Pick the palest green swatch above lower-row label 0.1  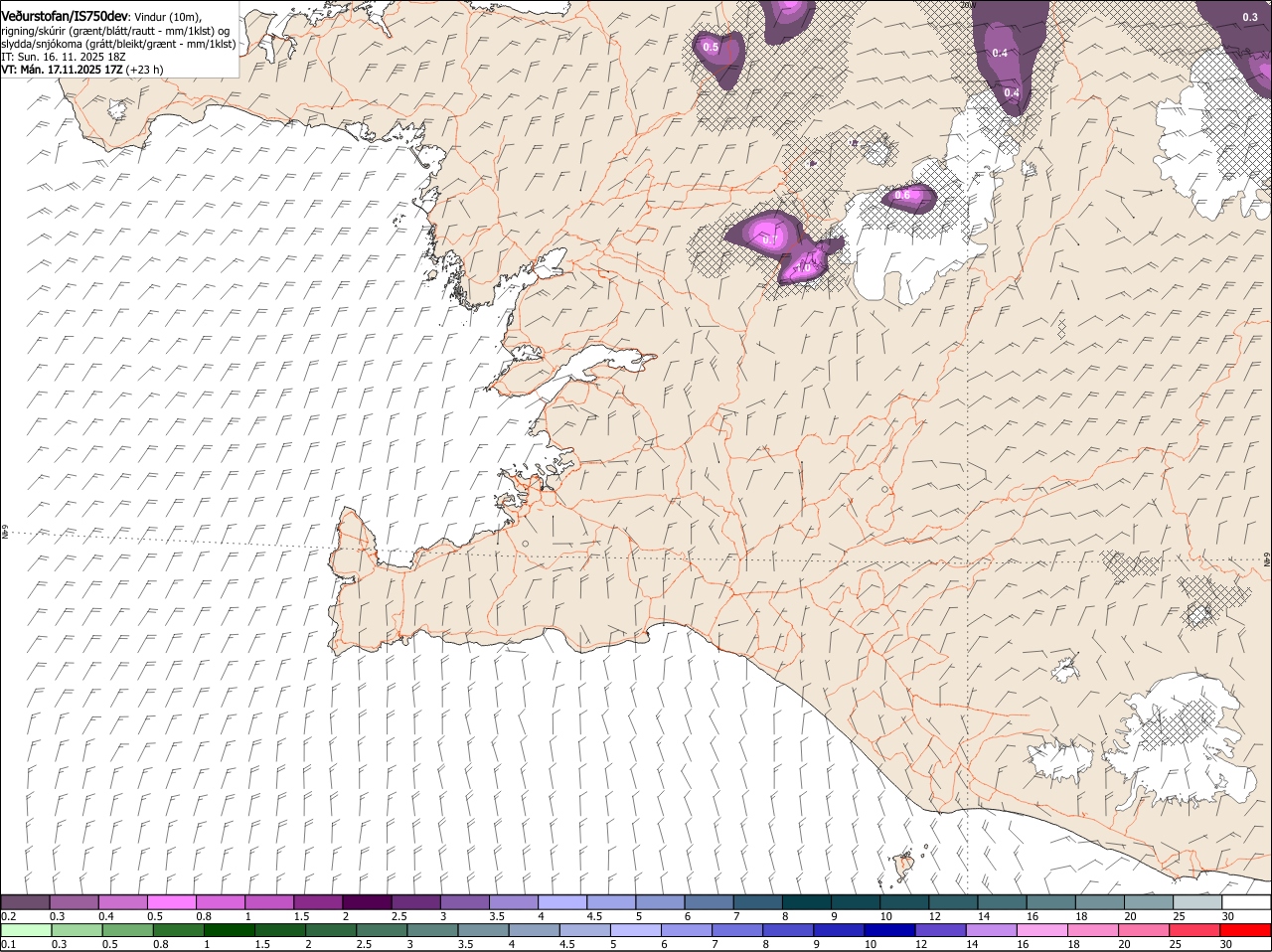[27, 930]
